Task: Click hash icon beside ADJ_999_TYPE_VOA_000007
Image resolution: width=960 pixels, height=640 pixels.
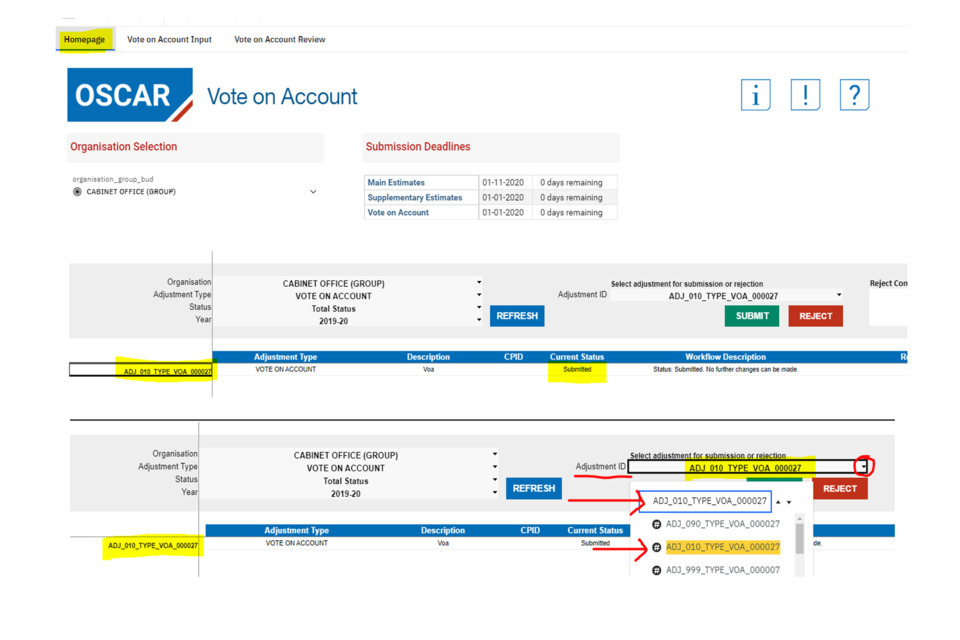Action: tap(657, 570)
